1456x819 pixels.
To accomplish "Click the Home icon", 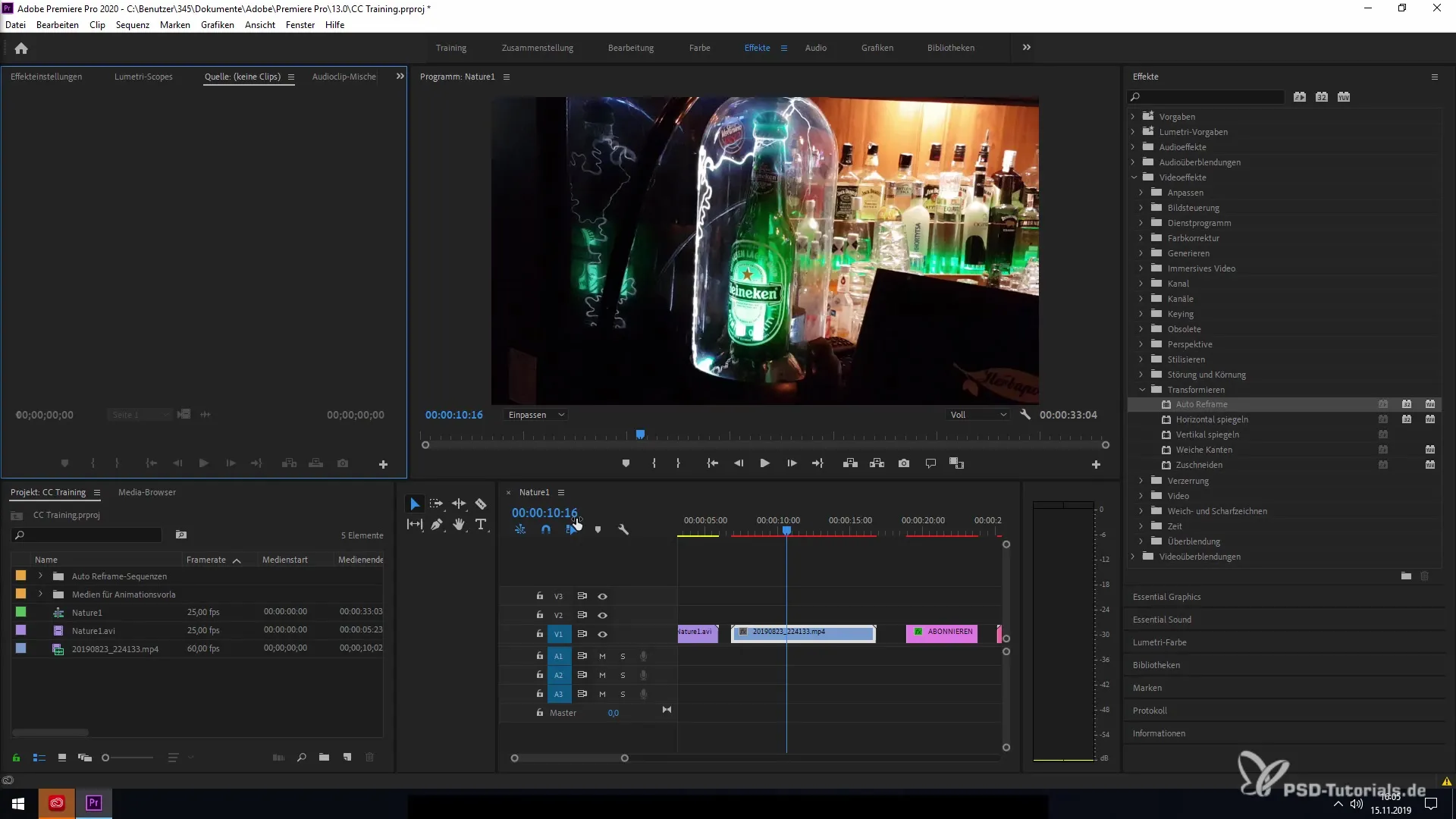I will tap(21, 48).
